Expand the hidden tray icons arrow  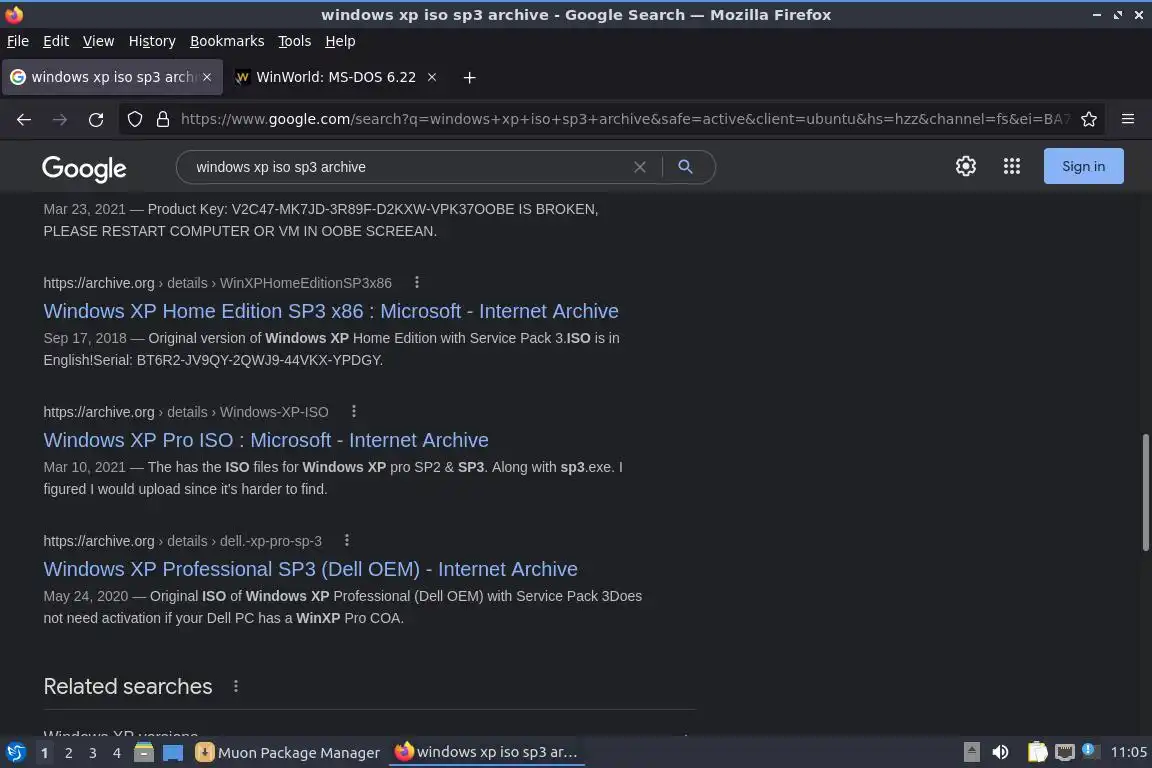point(971,752)
